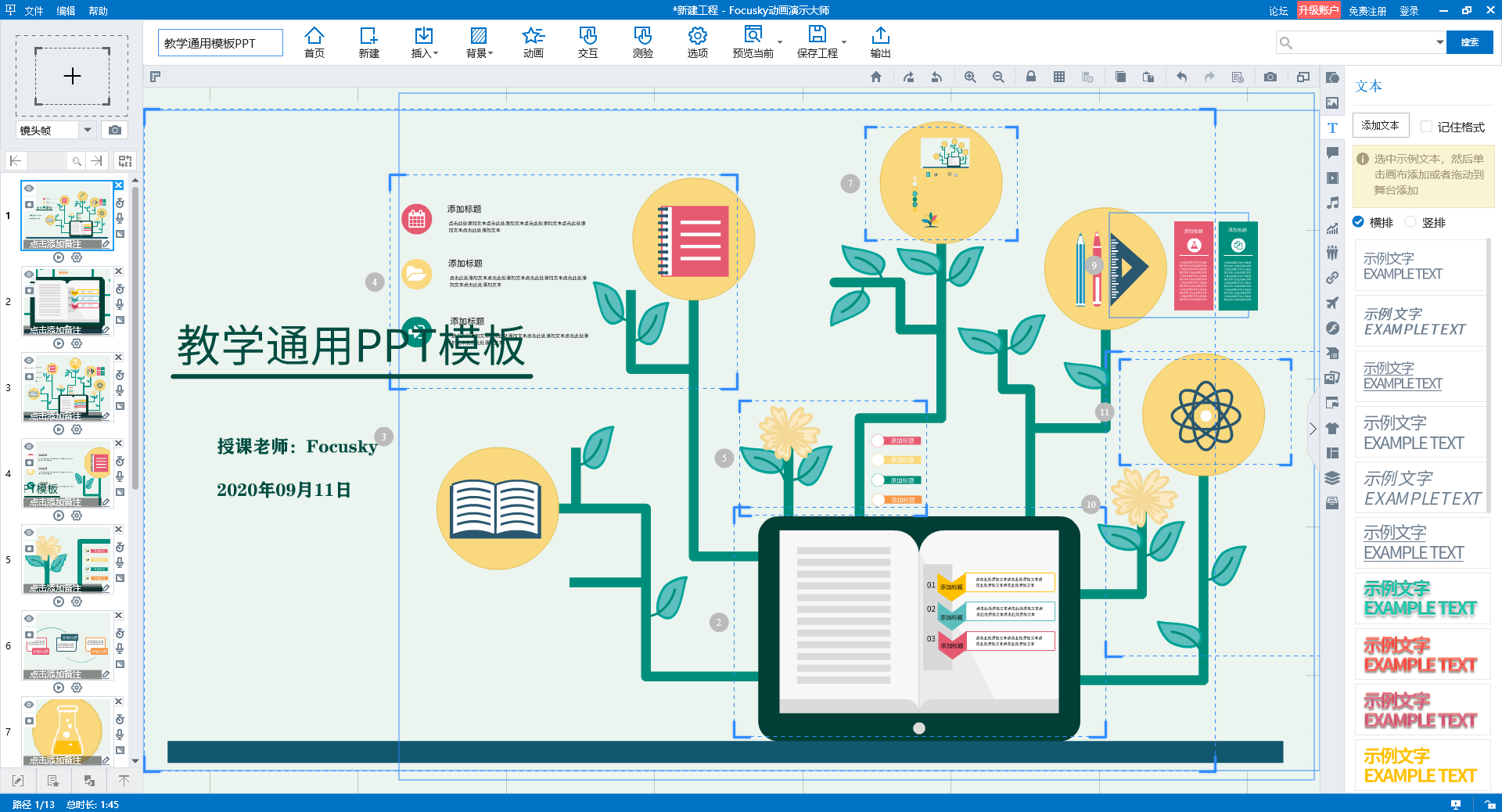Toggle visibility eye on frame 6
The image size is (1502, 812).
29,619
